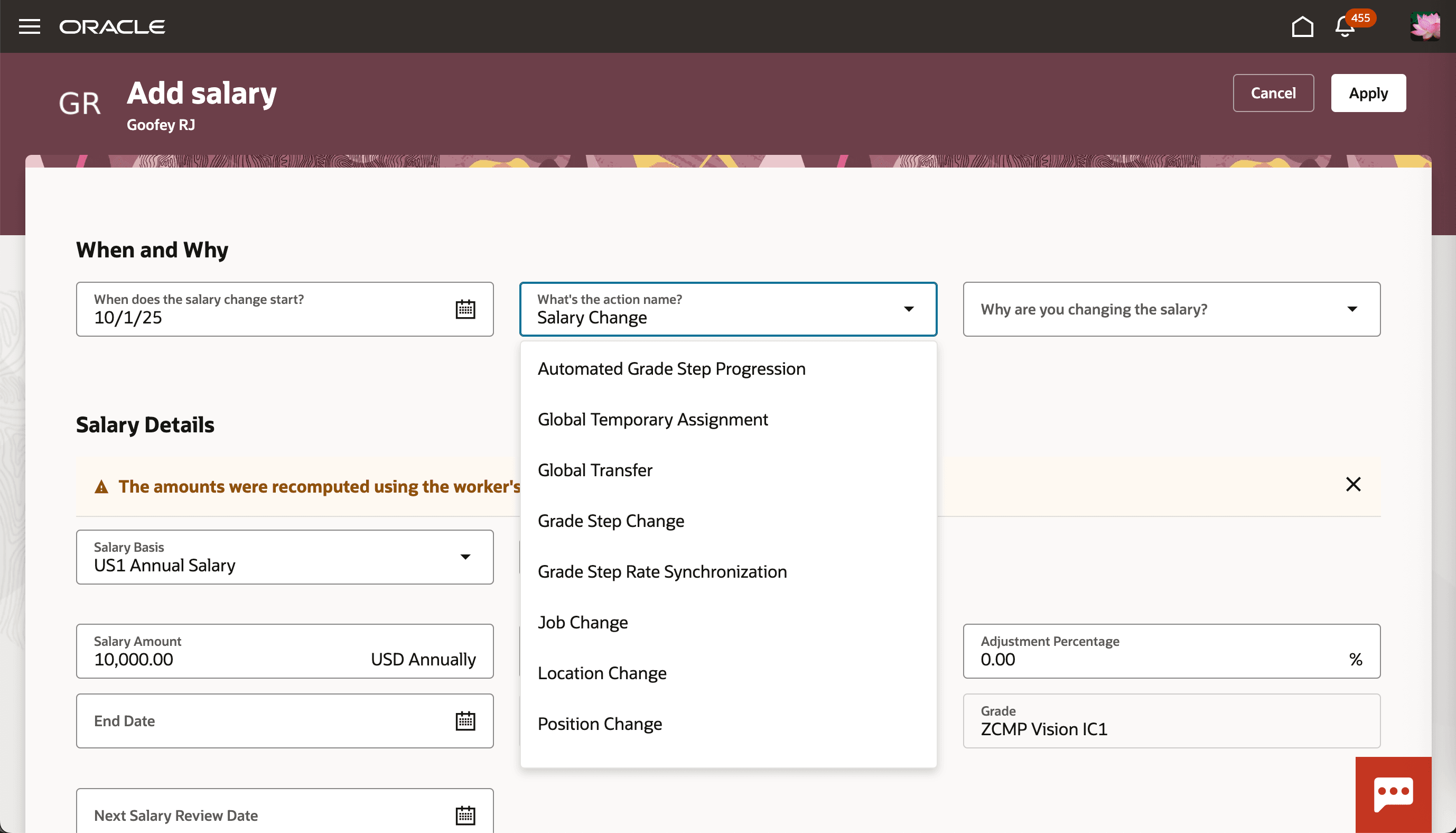Screen dimensions: 1456x833
Task: Open the End Date calendar picker
Action: pos(466,721)
